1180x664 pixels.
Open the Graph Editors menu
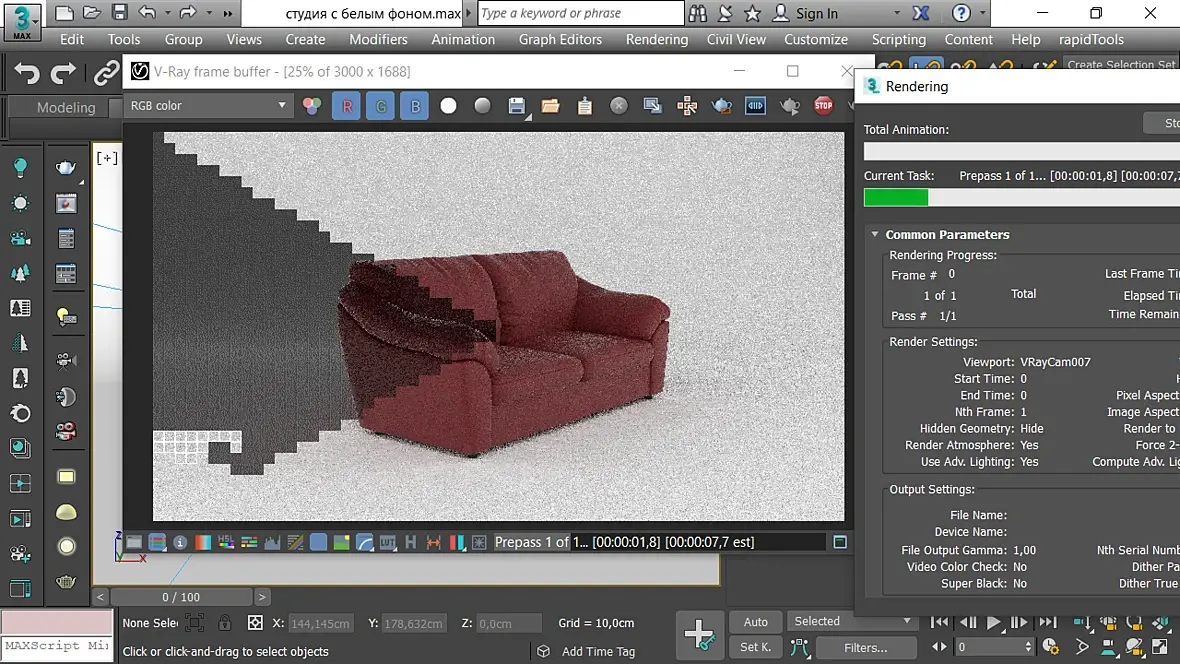(x=560, y=39)
